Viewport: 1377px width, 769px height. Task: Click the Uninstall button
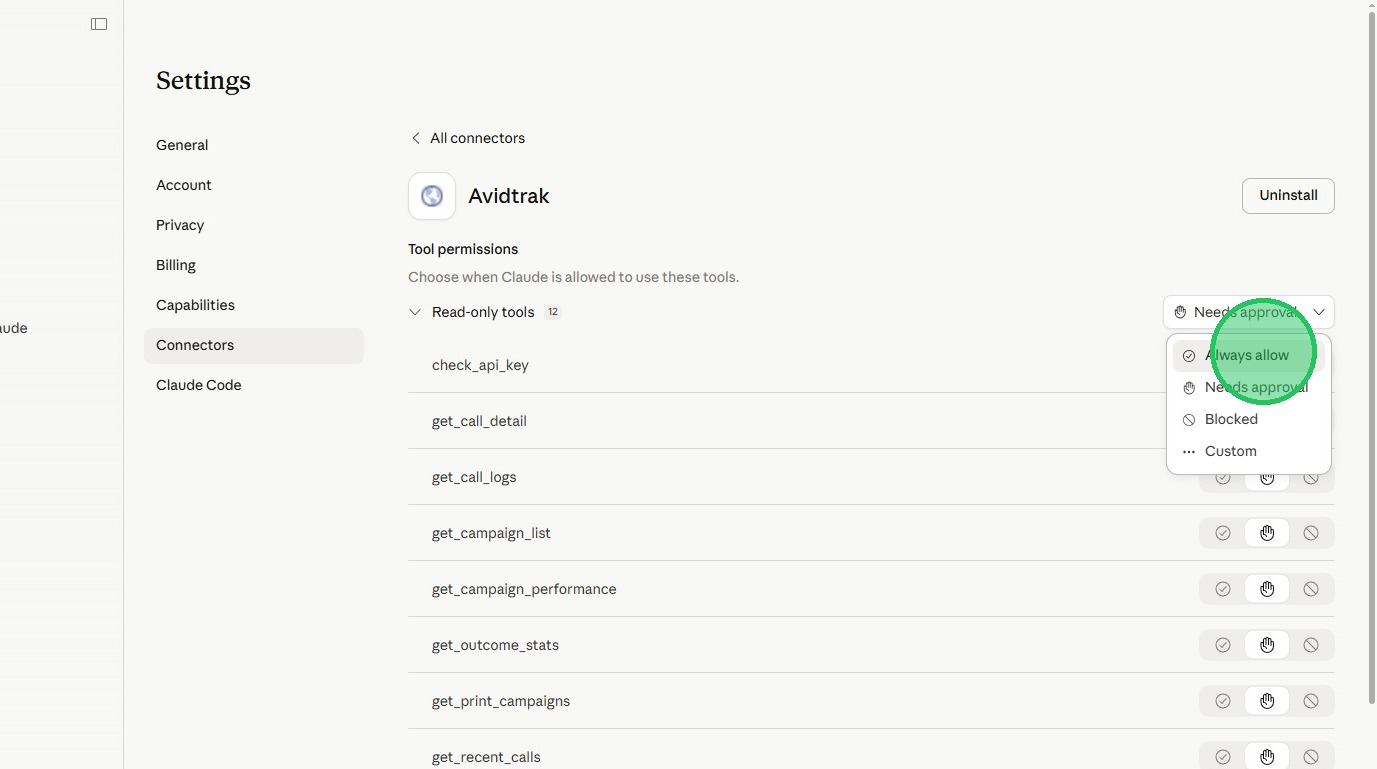[1287, 196]
